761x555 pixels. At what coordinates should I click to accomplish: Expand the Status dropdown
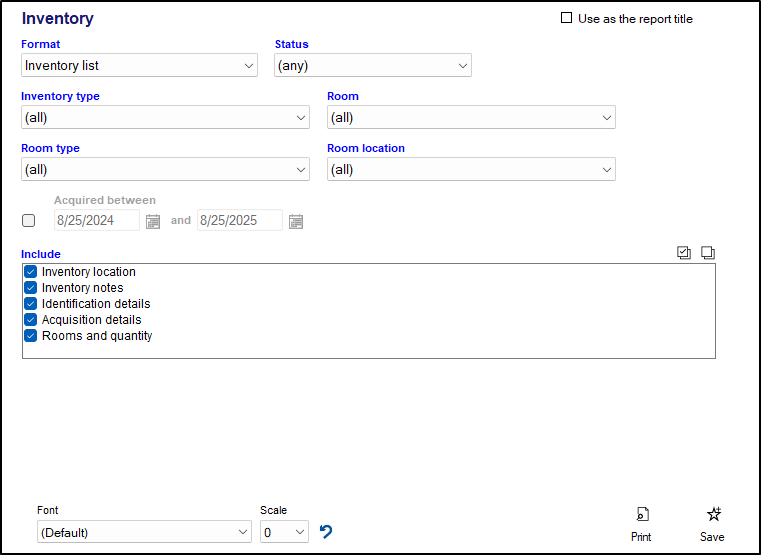coord(372,66)
